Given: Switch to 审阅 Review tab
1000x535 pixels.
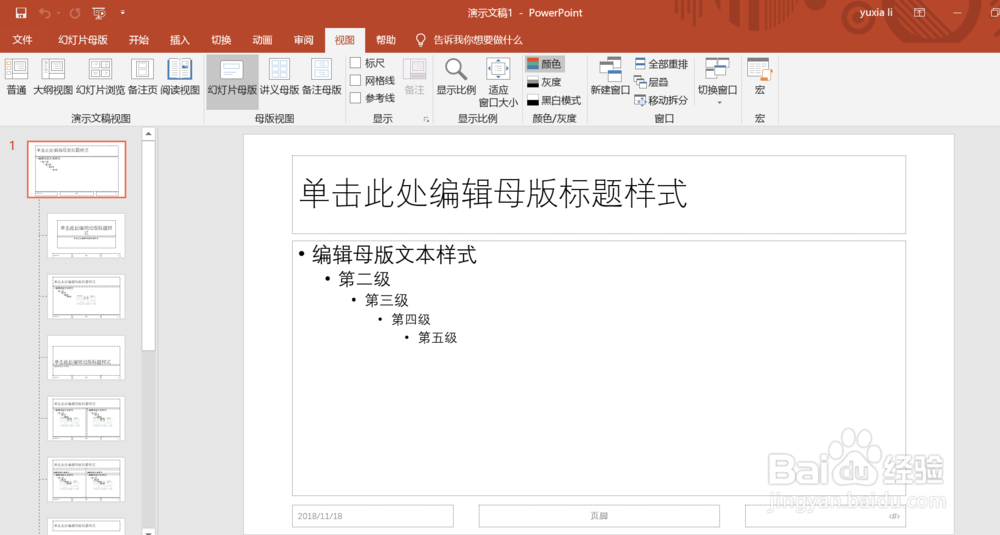Looking at the screenshot, I should click(x=304, y=40).
